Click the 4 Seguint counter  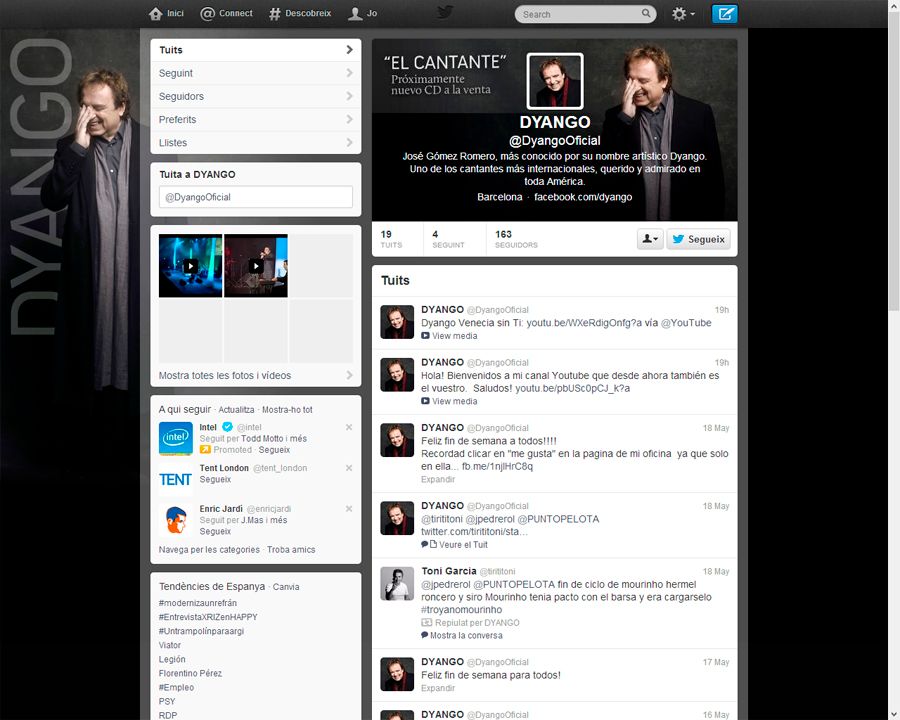click(x=448, y=239)
